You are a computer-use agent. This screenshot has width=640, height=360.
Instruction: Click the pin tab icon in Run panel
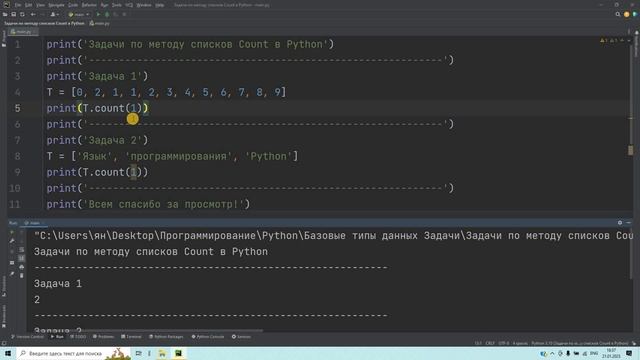[12, 274]
